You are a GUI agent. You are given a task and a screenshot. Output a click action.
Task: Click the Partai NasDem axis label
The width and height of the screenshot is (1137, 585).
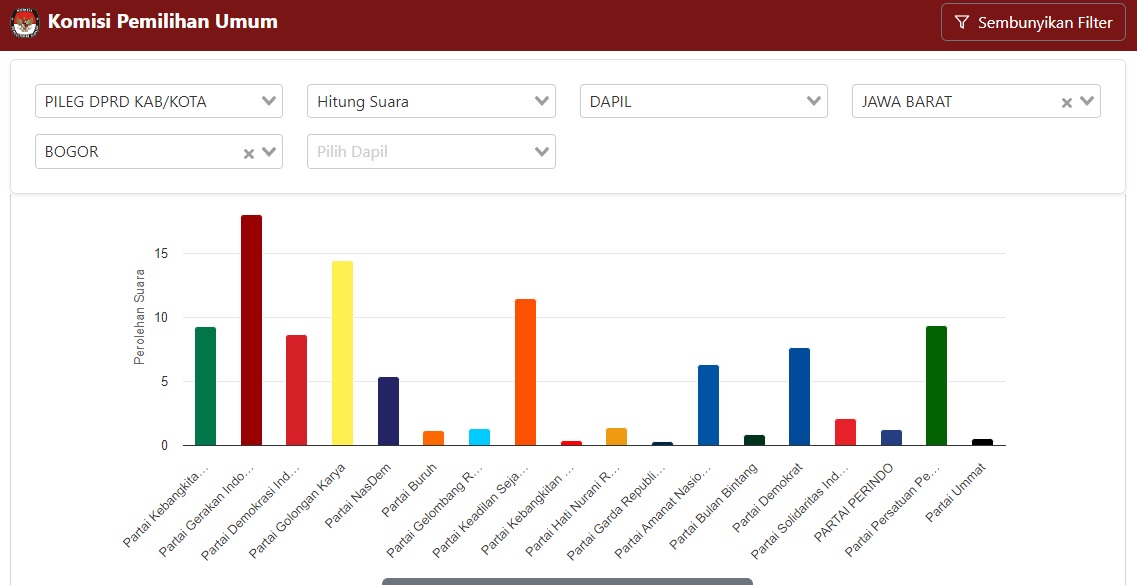[359, 494]
